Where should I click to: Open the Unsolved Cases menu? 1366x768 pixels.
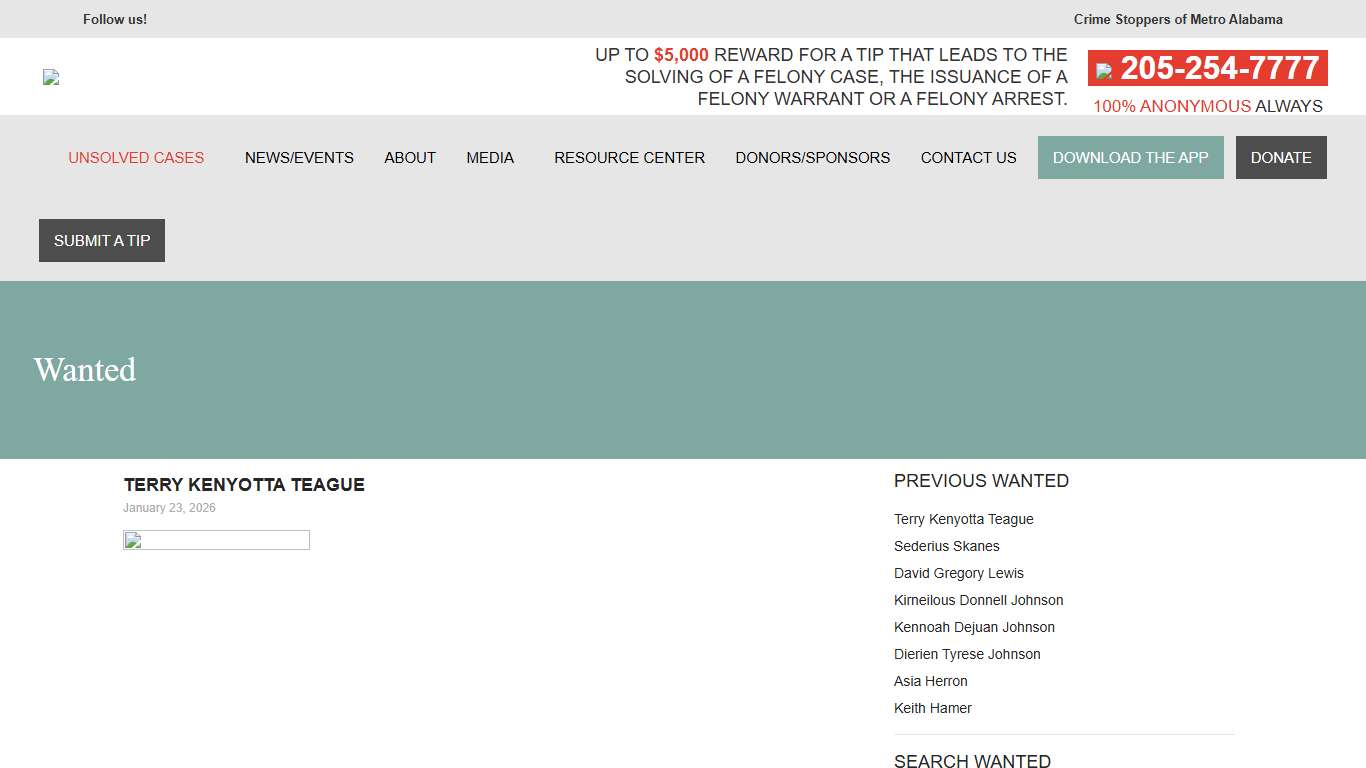tap(136, 158)
